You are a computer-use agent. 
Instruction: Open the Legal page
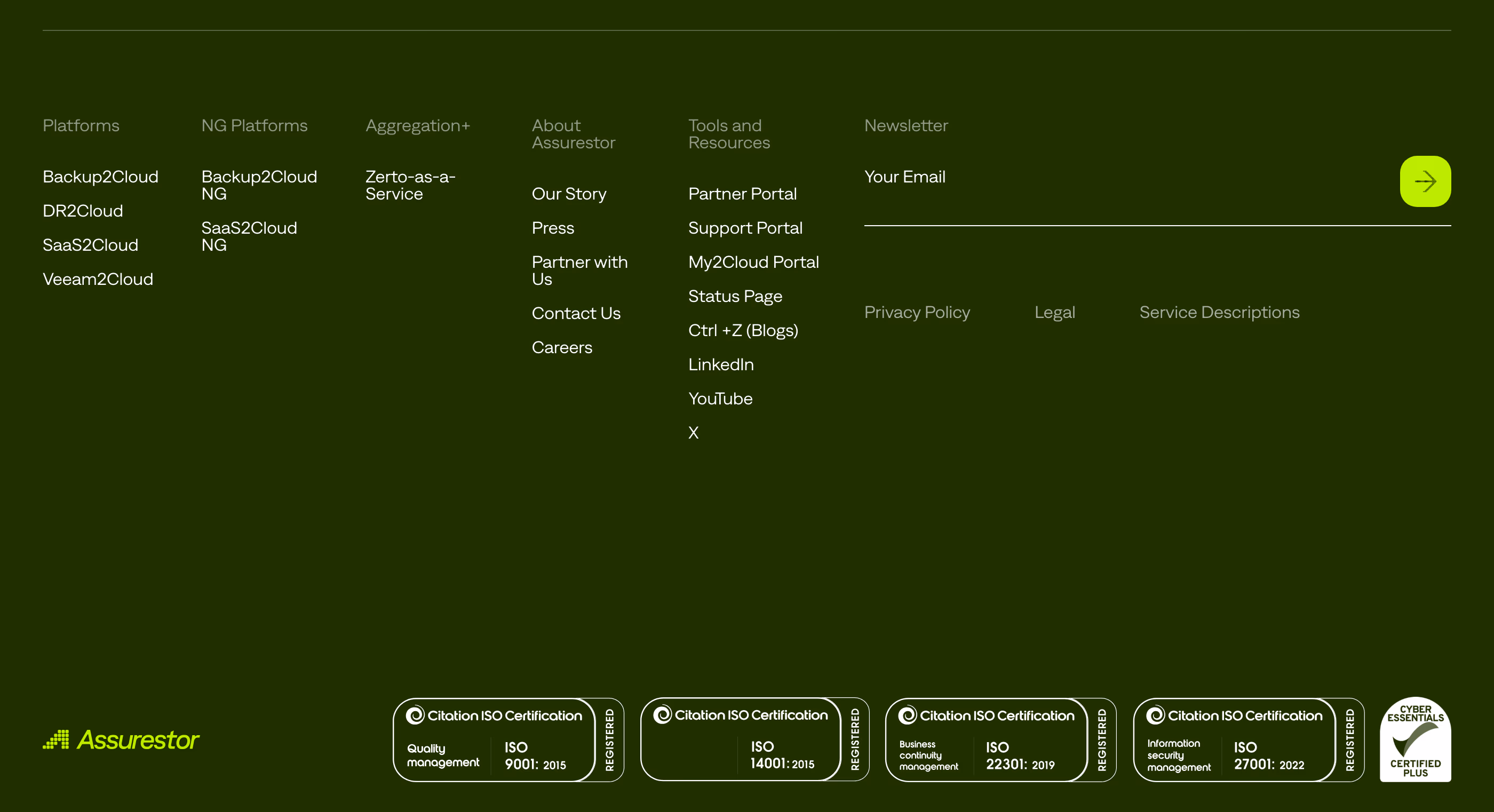1054,313
